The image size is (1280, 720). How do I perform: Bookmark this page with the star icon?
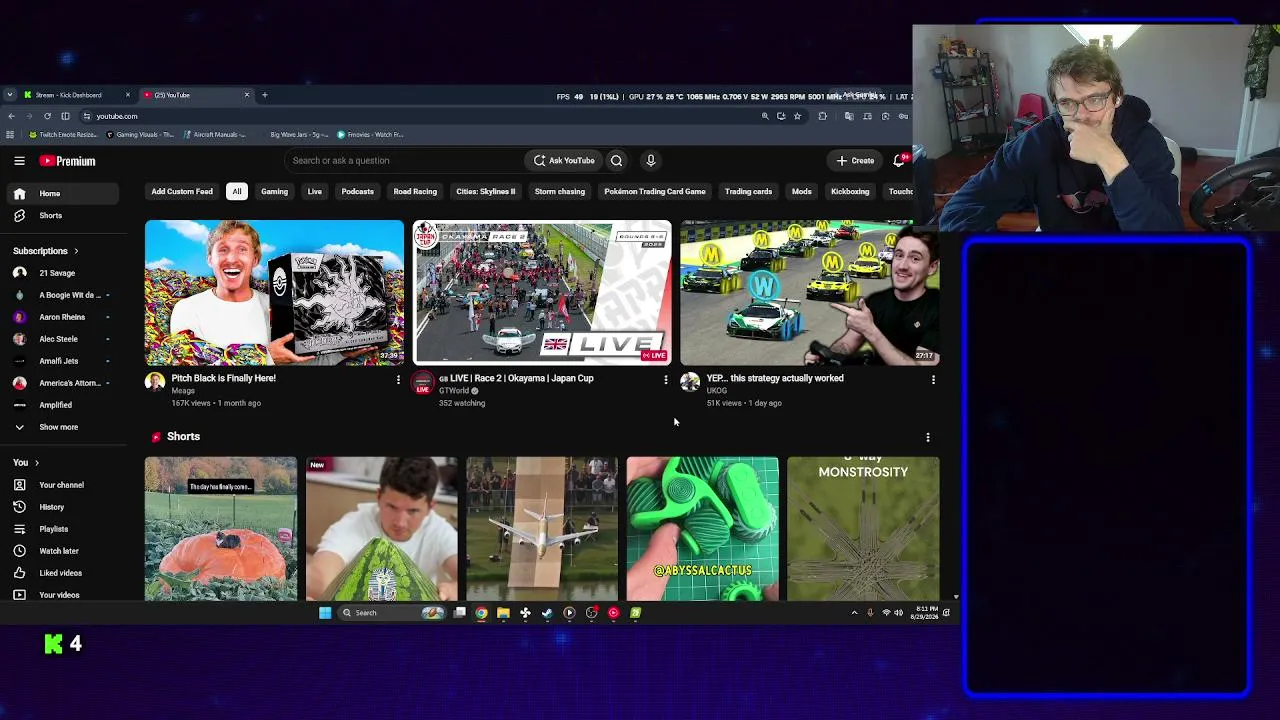pos(797,116)
